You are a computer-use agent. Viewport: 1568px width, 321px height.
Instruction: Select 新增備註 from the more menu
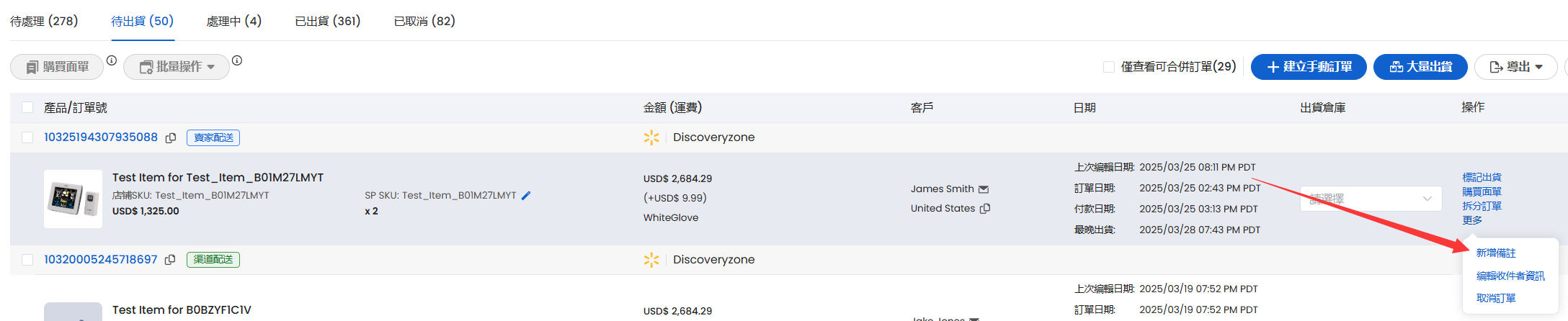pyautogui.click(x=1496, y=253)
